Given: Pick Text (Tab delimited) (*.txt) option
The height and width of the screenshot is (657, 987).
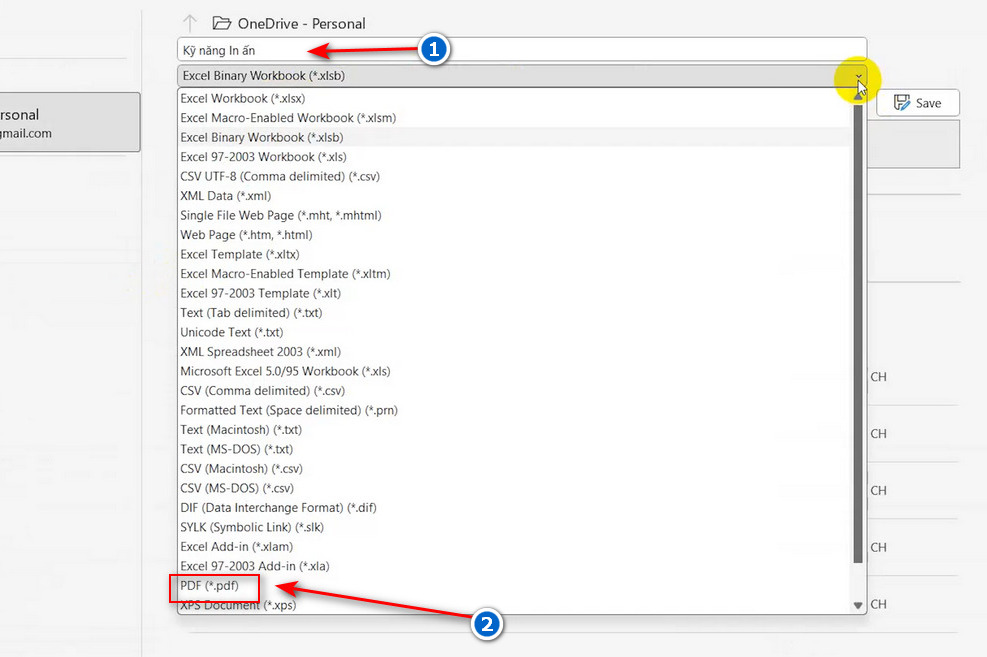Looking at the screenshot, I should [x=250, y=313].
